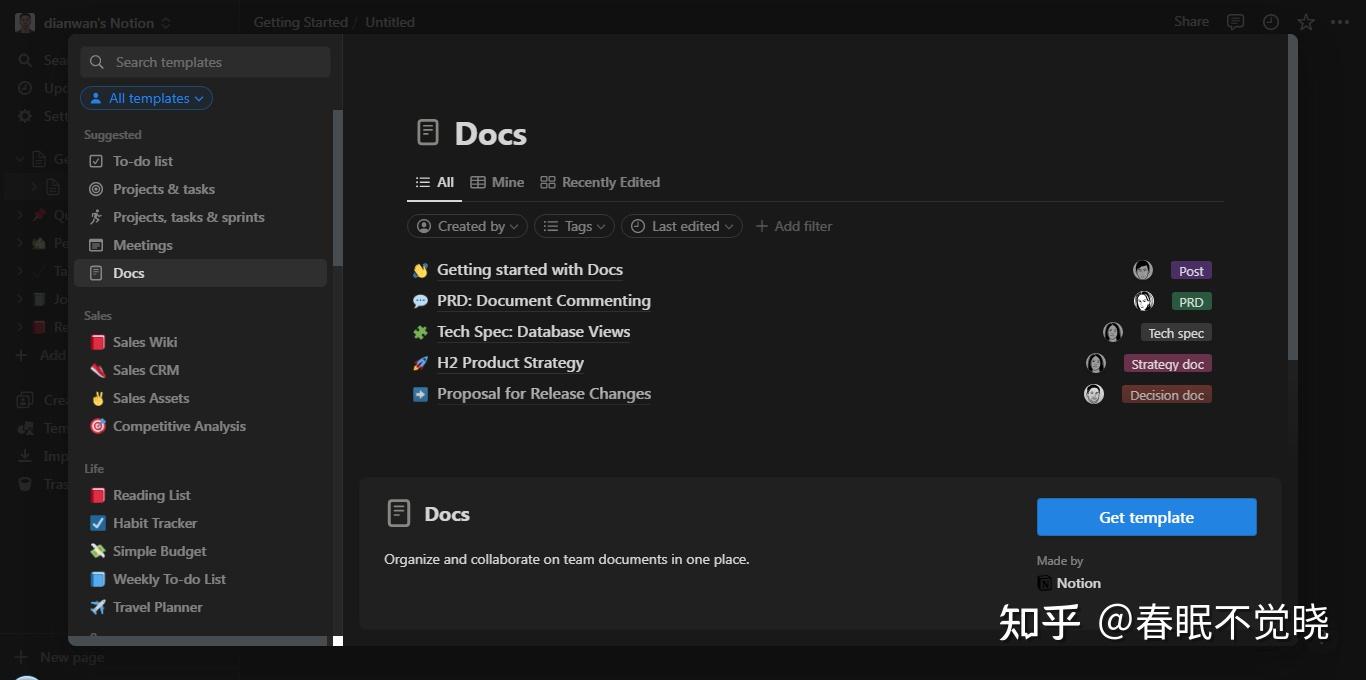The width and height of the screenshot is (1366, 680).
Task: Click the rocket icon on H2 Product Strategy
Action: coord(420,363)
